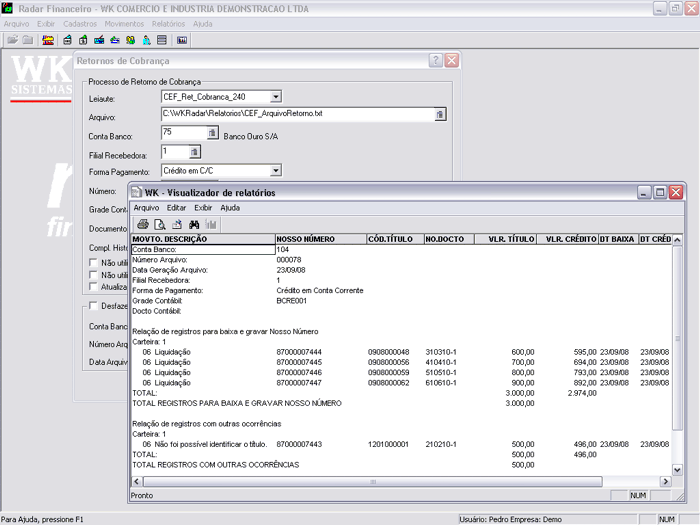Image resolution: width=700 pixels, height=525 pixels.
Task: Click the last icon in main toolbar
Action: (182, 41)
